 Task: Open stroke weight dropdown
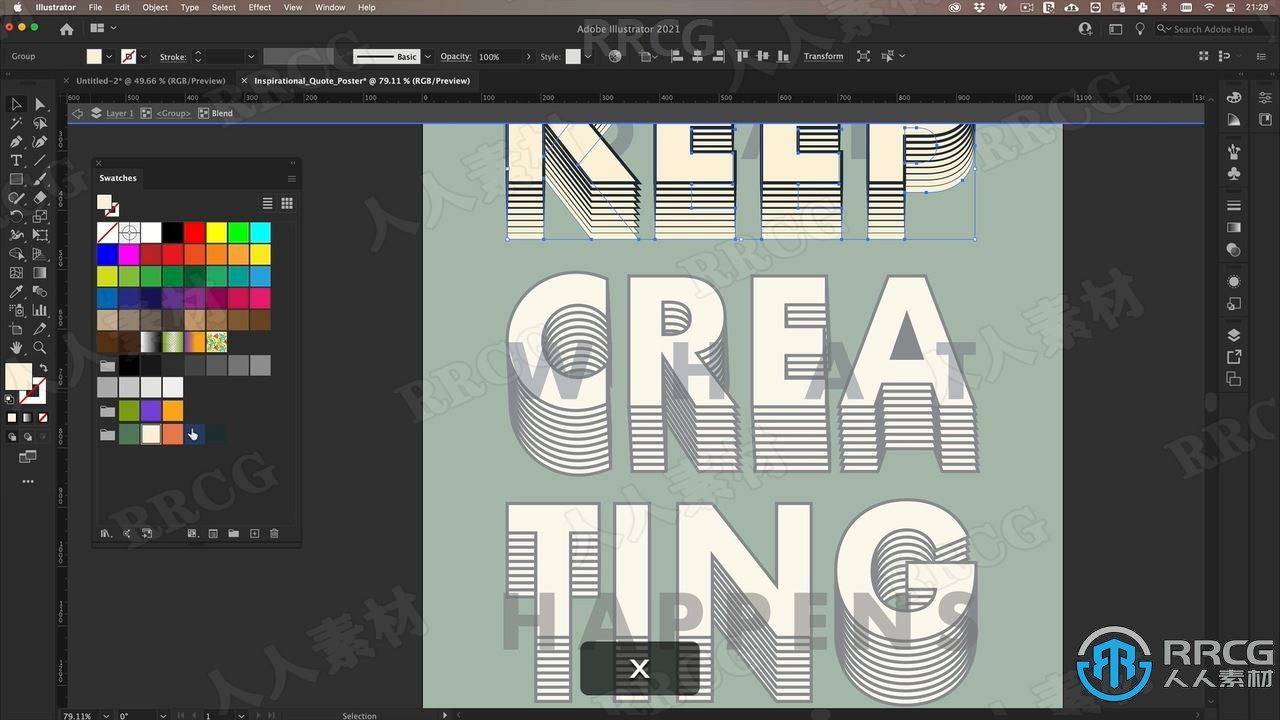tap(251, 56)
